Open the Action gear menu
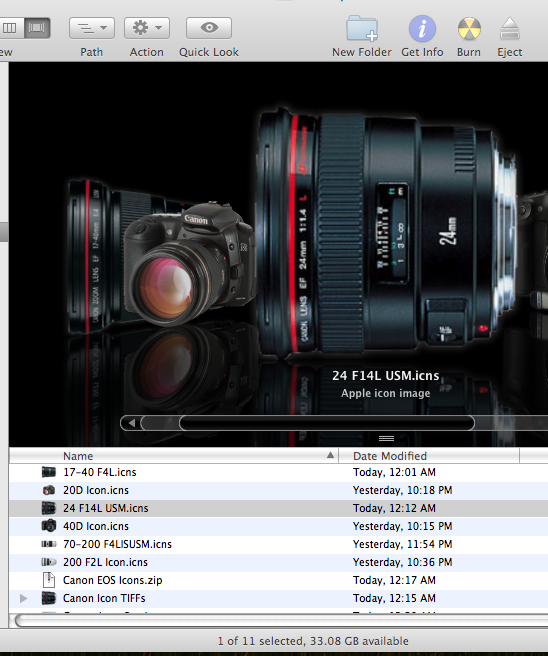The image size is (548, 656). (147, 28)
